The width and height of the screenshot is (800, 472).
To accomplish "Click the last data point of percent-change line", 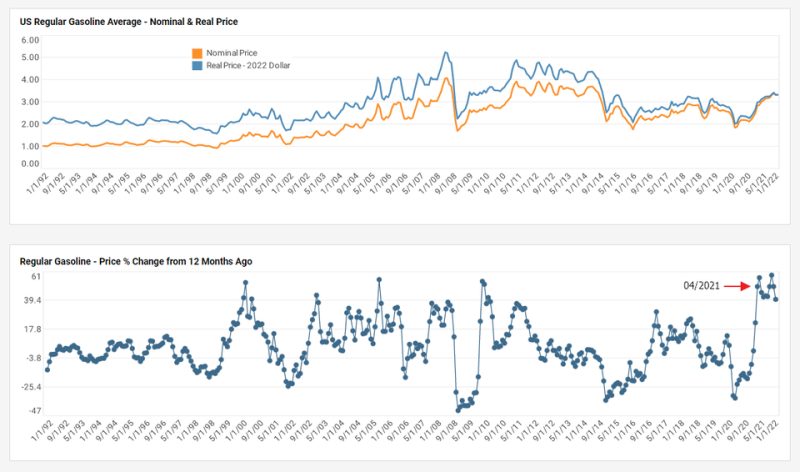I will coord(776,300).
